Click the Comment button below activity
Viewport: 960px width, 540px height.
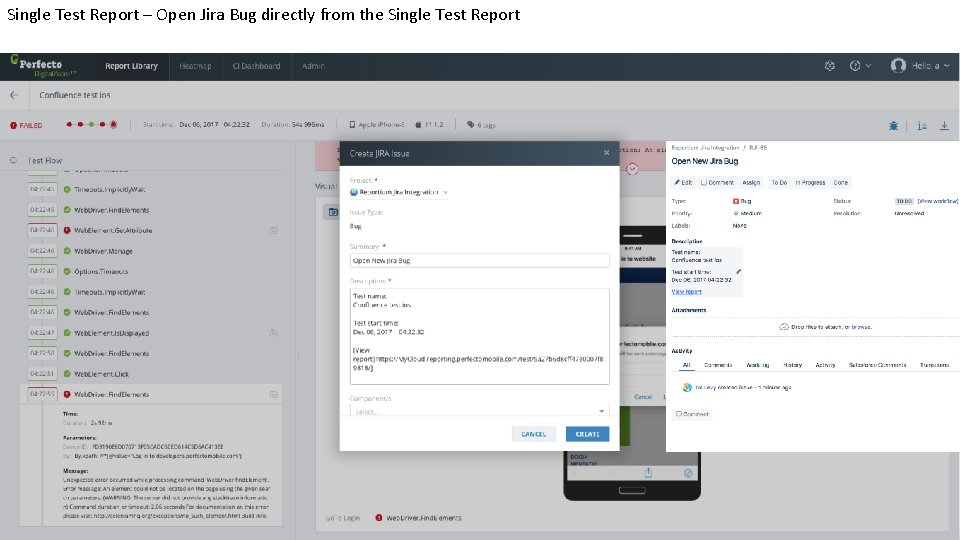(x=692, y=414)
